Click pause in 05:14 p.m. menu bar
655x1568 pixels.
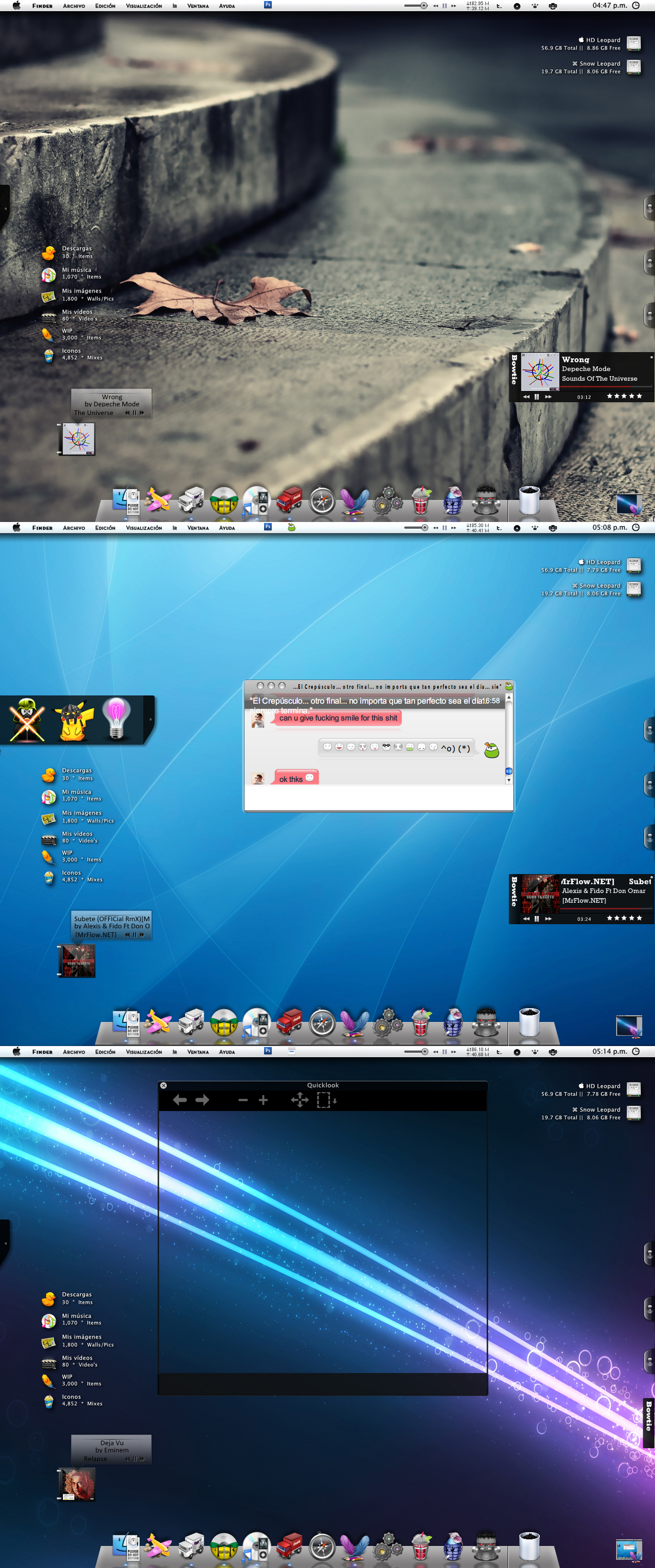click(444, 1051)
